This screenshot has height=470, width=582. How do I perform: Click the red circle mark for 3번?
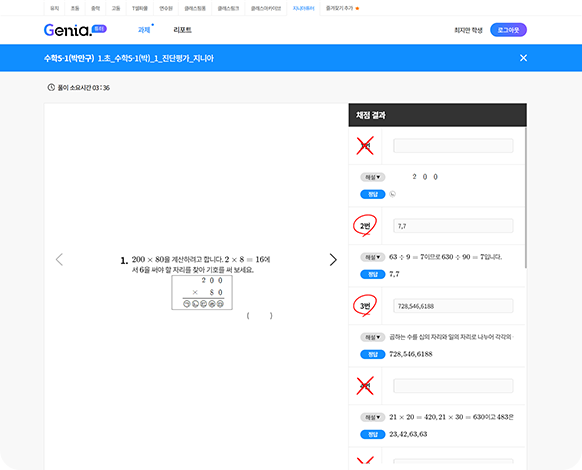pos(365,306)
